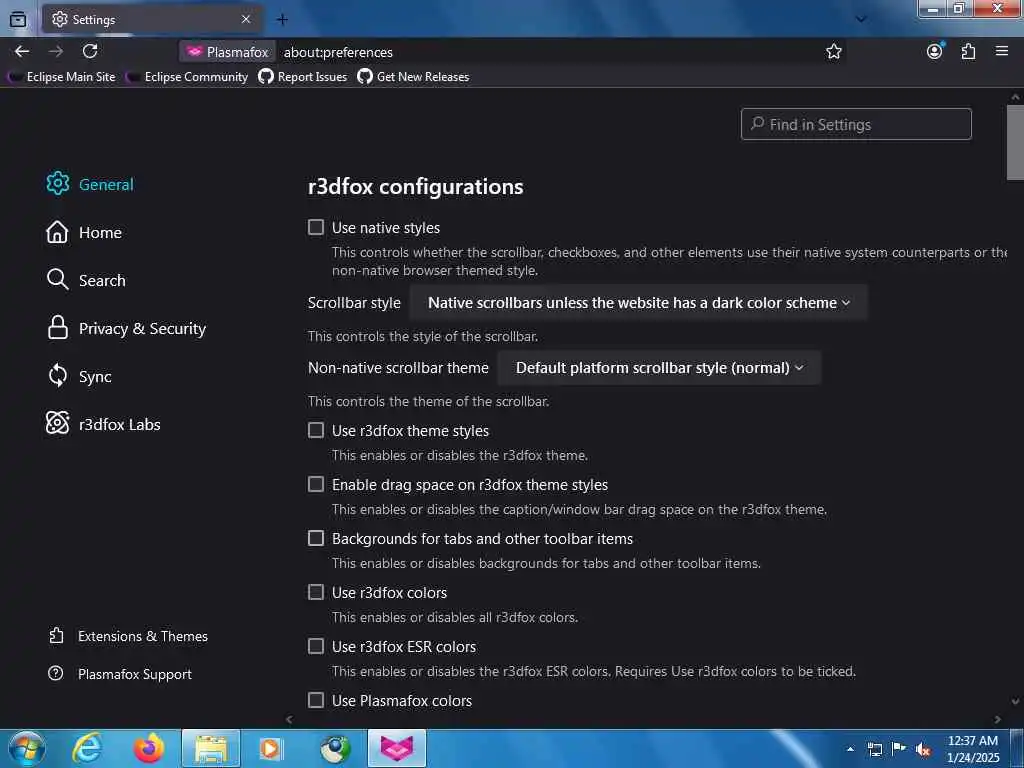Image resolution: width=1024 pixels, height=768 pixels.
Task: Launch Firefox from the taskbar
Action: pos(149,748)
